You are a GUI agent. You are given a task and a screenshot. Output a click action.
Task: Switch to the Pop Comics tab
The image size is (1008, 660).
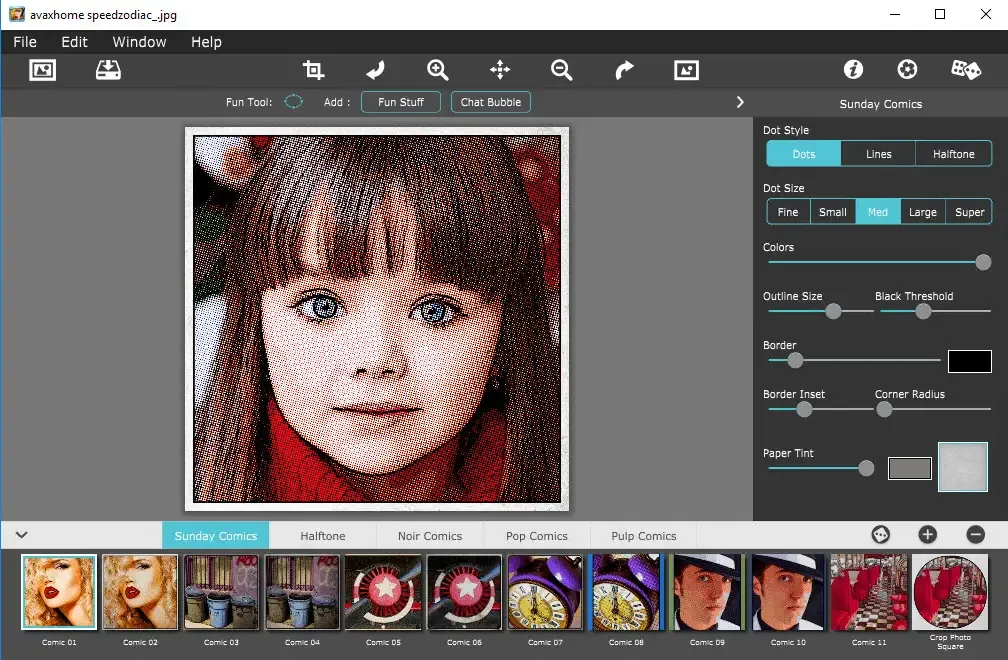point(536,536)
